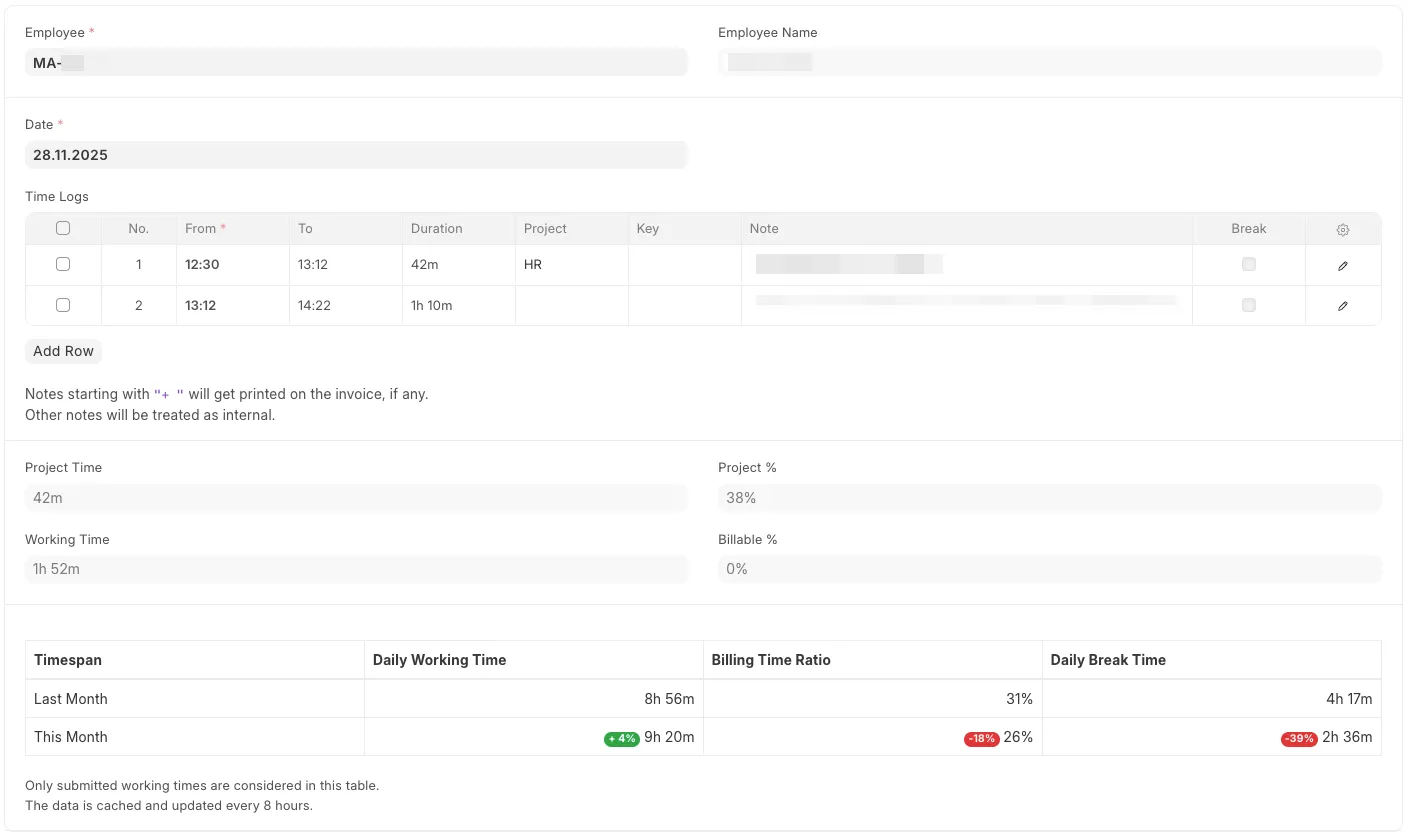Check the row 1 selection checkbox
Viewport: 1408px width, 837px height.
pos(63,265)
